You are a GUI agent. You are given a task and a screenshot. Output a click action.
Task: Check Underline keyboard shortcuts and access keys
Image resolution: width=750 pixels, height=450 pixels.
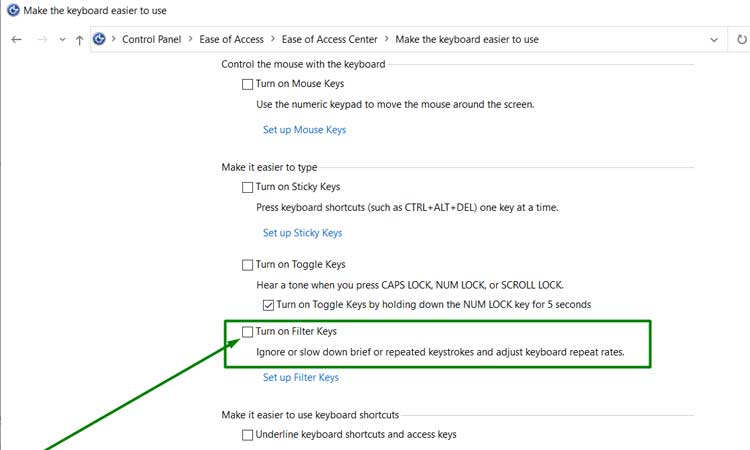pyautogui.click(x=247, y=435)
